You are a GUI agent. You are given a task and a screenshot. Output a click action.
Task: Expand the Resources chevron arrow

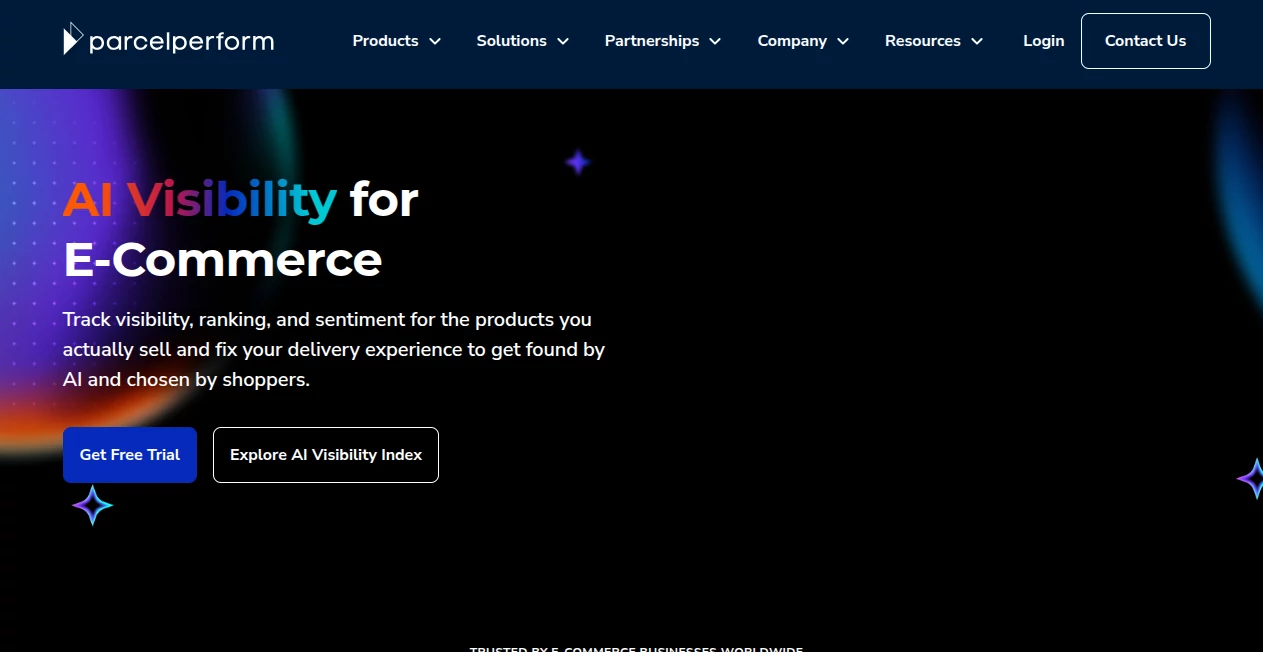[977, 41]
